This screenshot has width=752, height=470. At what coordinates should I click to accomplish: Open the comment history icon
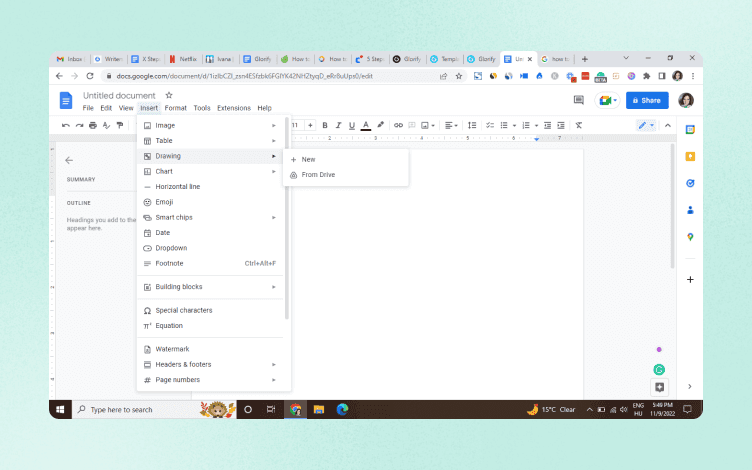[579, 100]
